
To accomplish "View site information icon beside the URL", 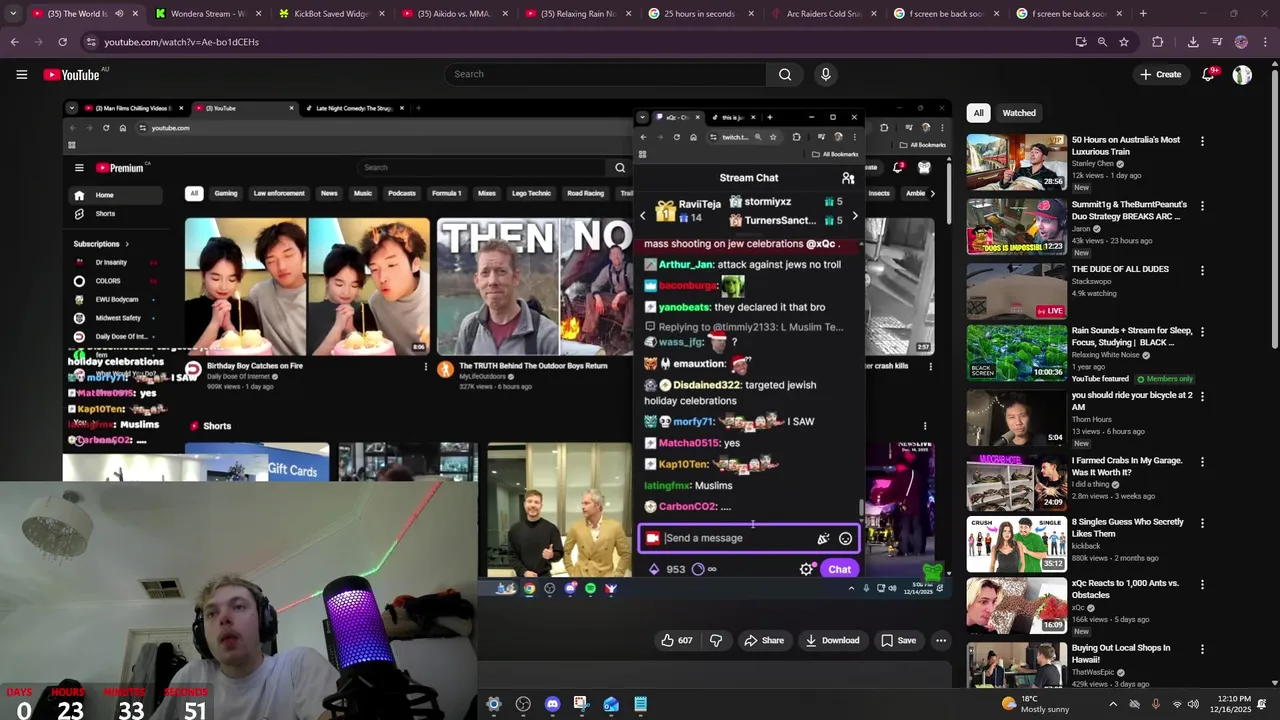I will click(x=91, y=42).
